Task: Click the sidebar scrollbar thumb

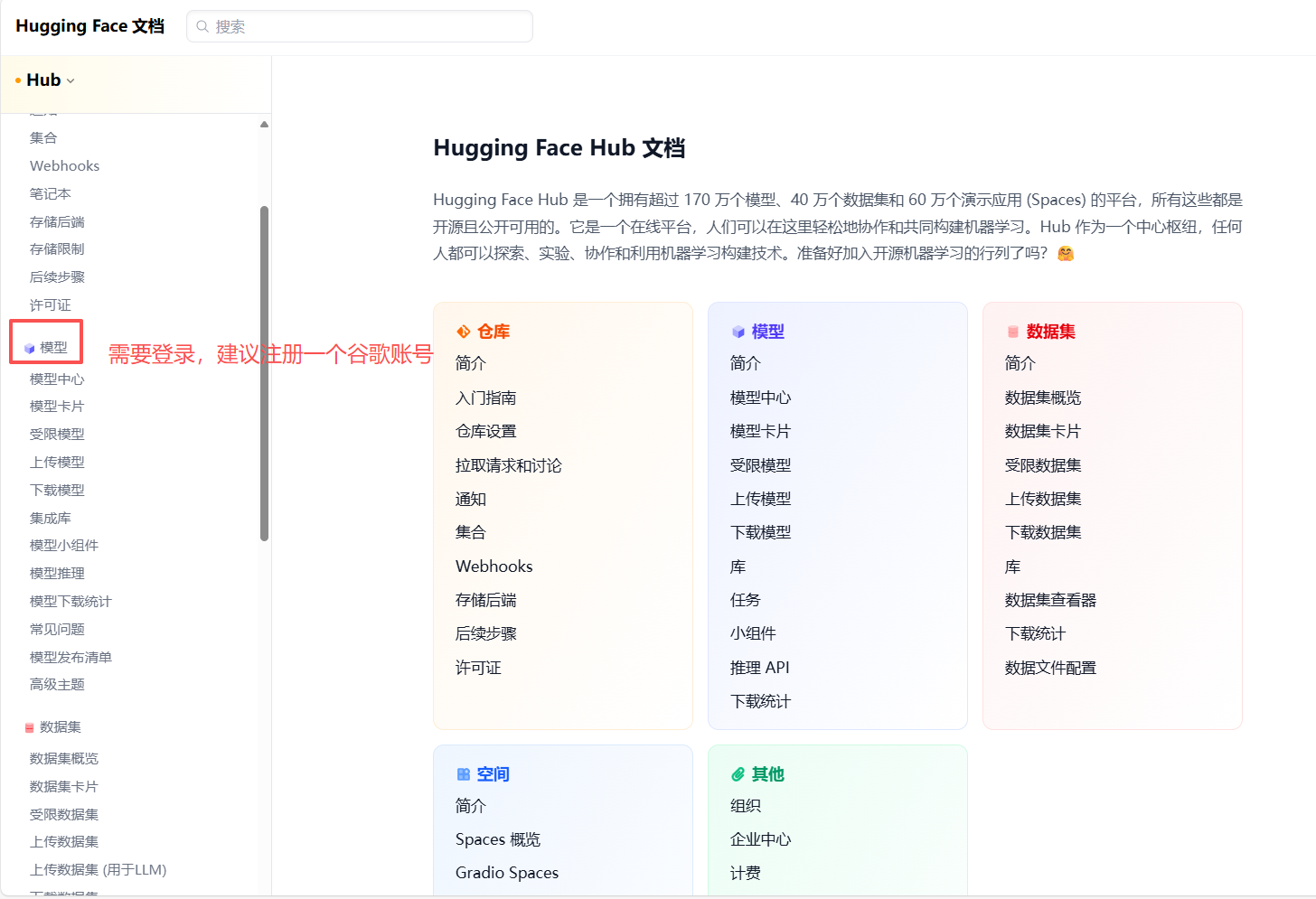Action: coord(264,373)
